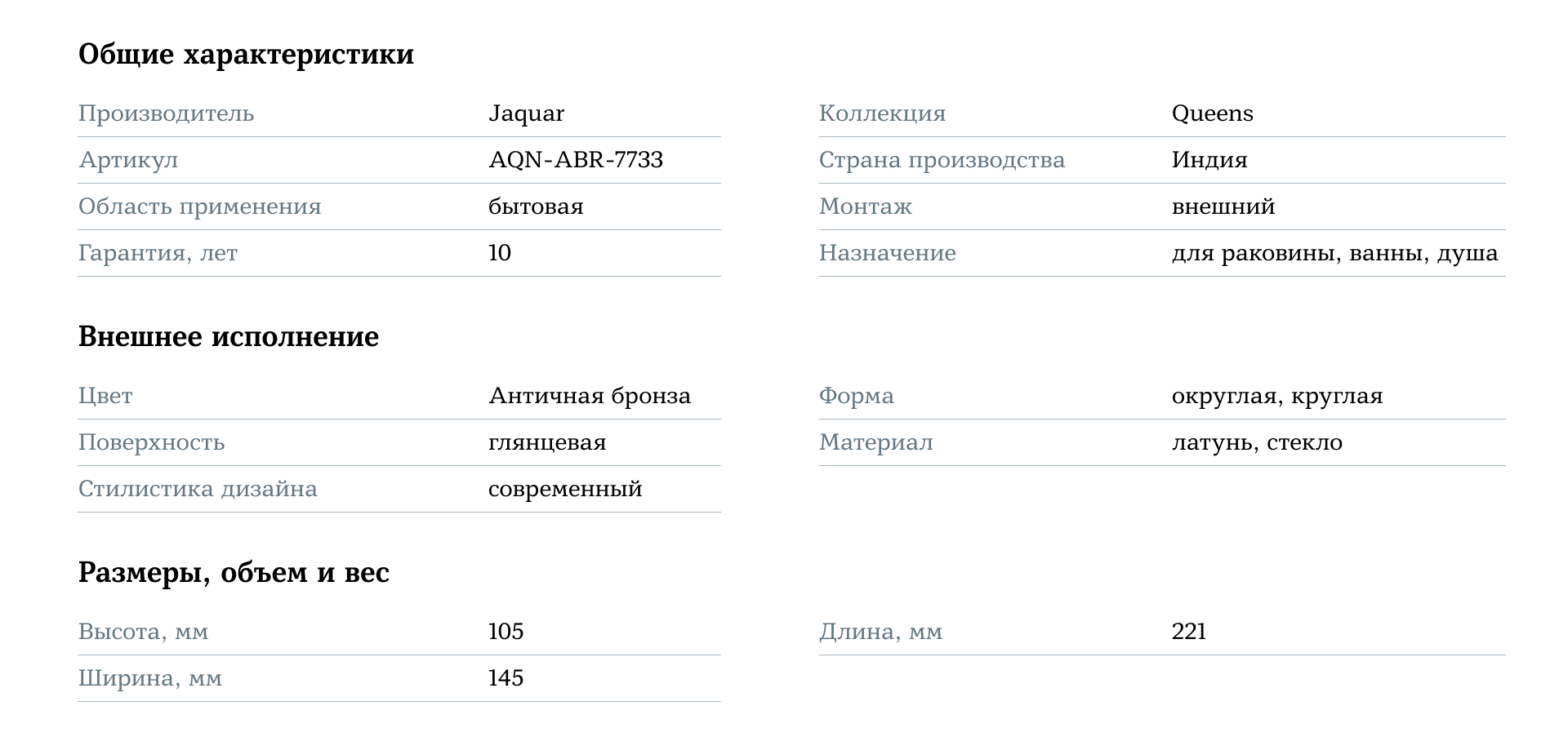1568x737 pixels.
Task: Click the 'Область применения' label
Action: click(x=200, y=206)
